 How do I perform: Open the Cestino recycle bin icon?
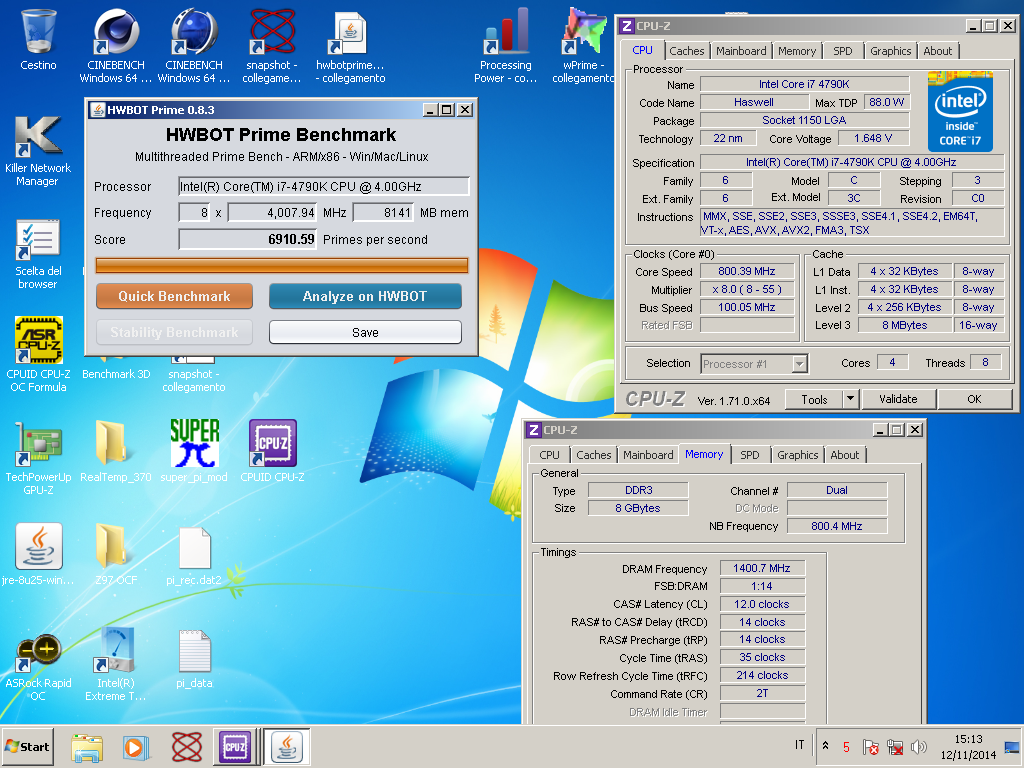click(x=39, y=39)
